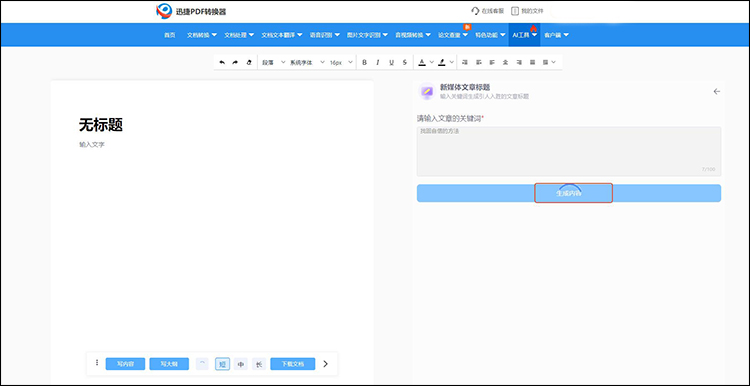The height and width of the screenshot is (386, 750).
Task: Click the 新媒体文章标题 heading text
Action: click(x=465, y=87)
